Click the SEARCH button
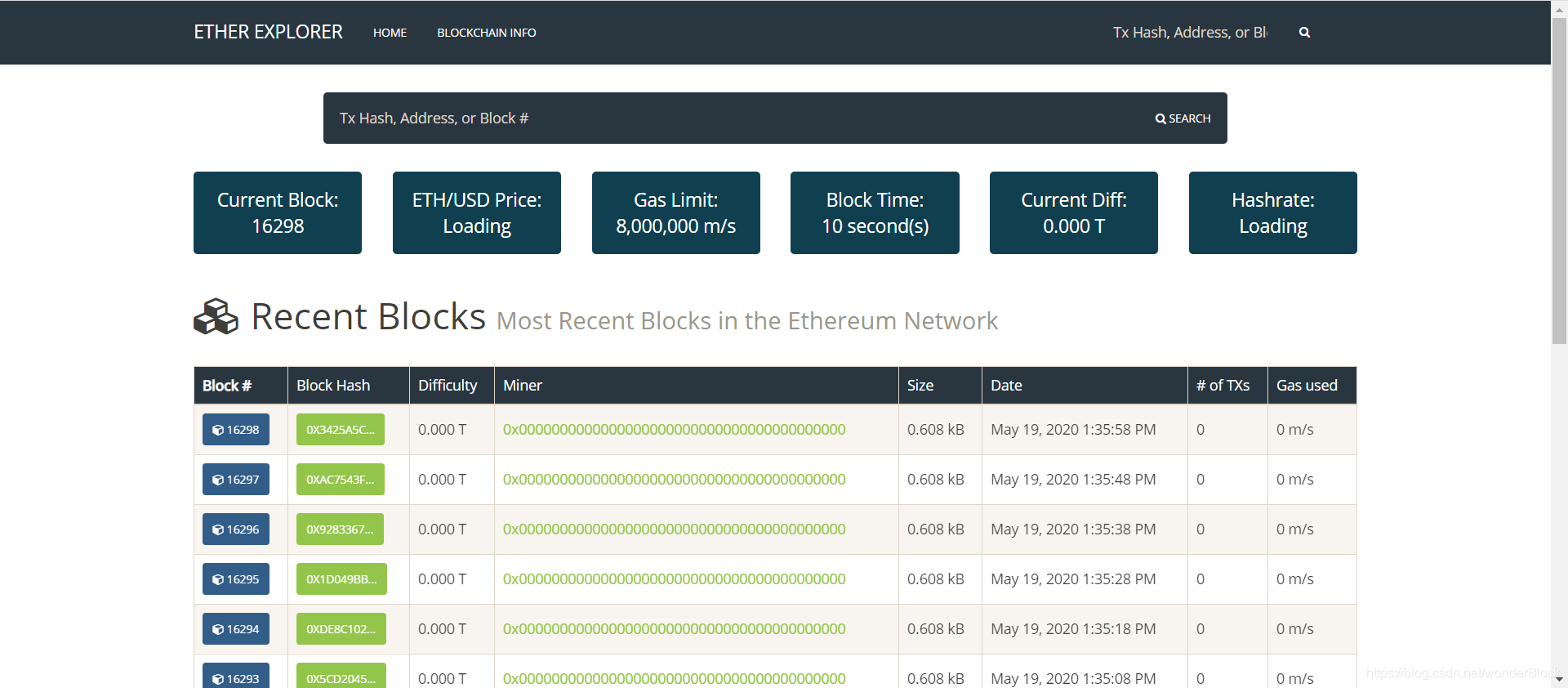1568x688 pixels. 1183,118
